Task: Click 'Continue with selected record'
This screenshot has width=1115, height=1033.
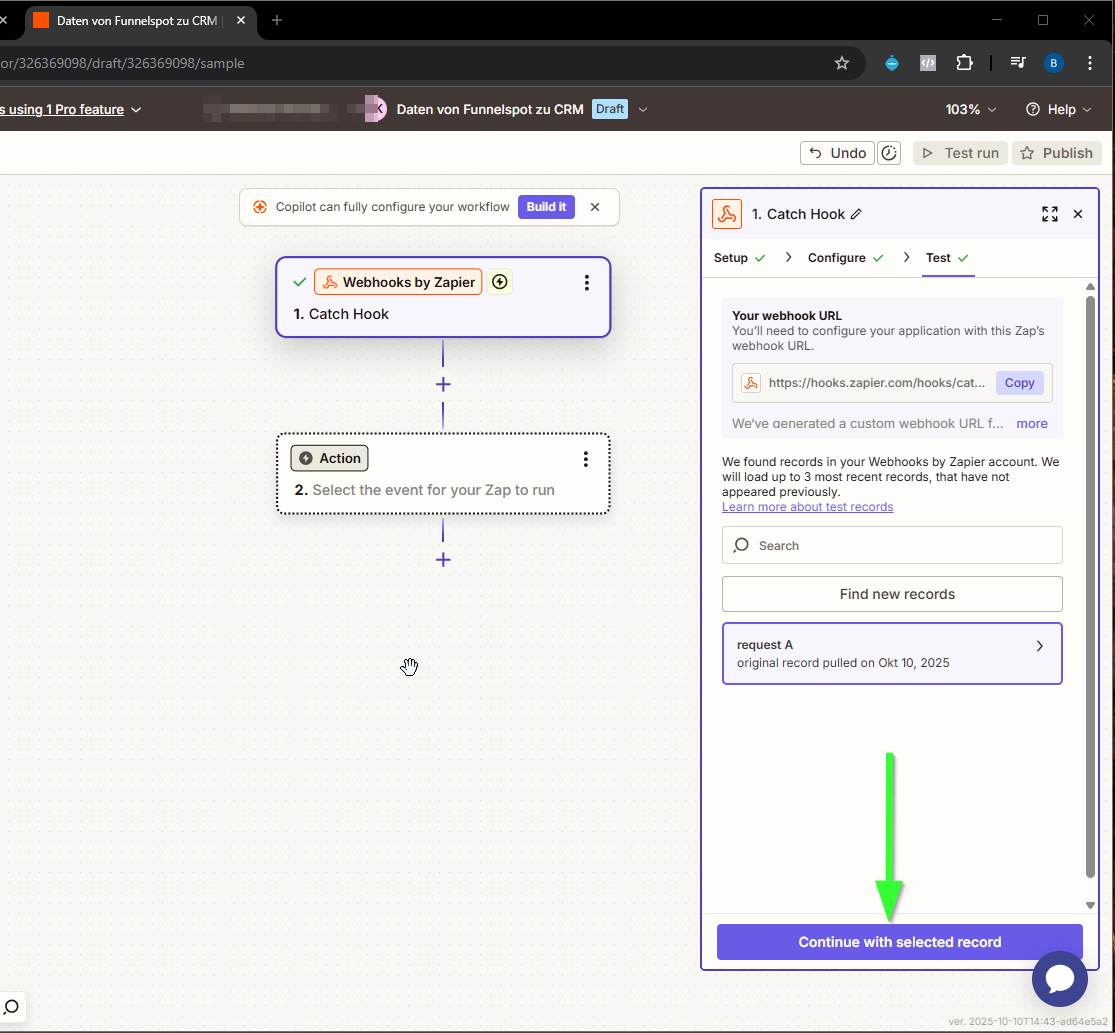Action: click(900, 942)
